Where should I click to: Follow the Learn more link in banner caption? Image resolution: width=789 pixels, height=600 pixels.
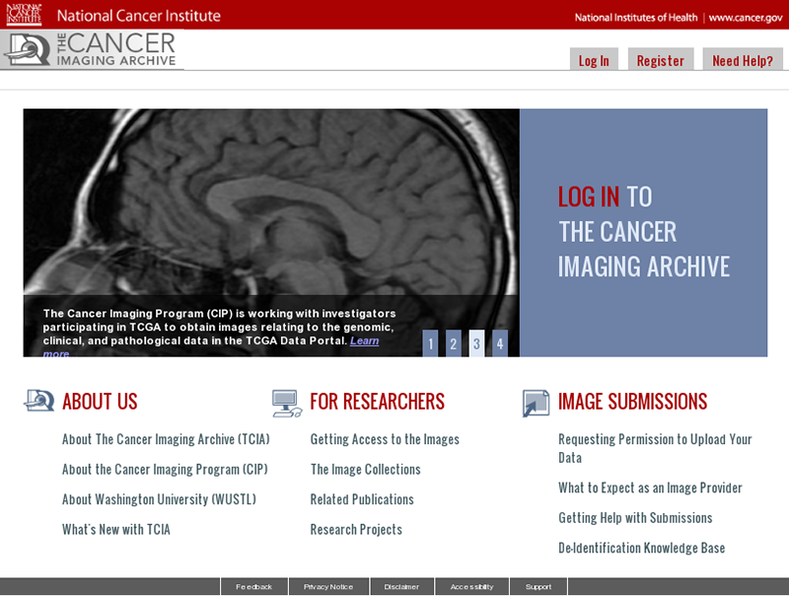[x=364, y=341]
